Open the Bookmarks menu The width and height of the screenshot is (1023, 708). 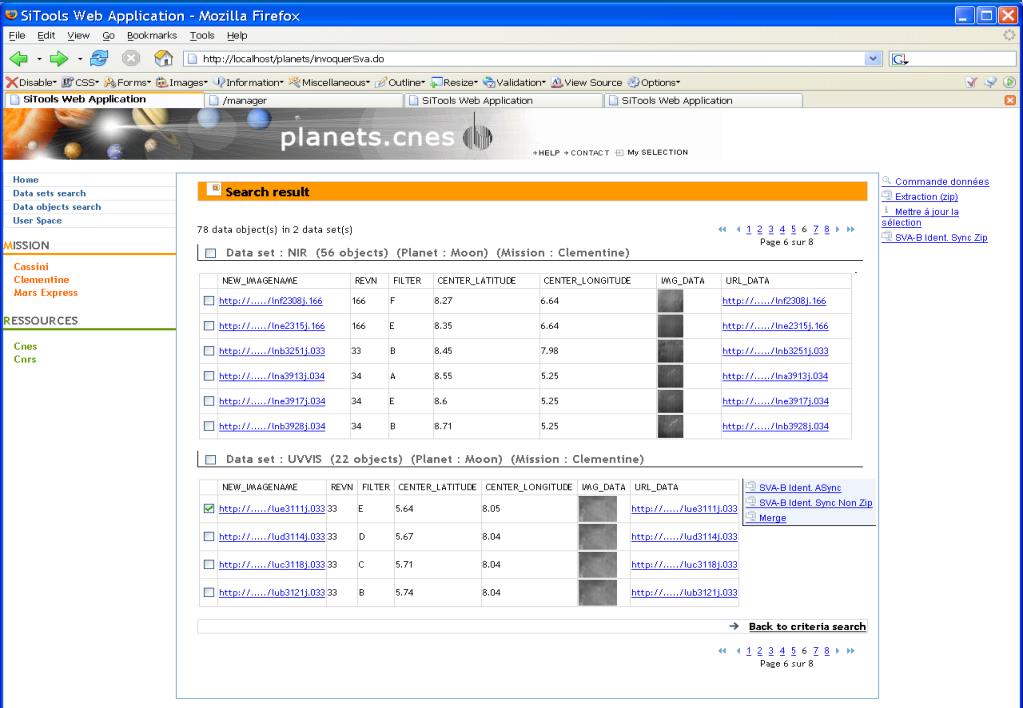(152, 35)
